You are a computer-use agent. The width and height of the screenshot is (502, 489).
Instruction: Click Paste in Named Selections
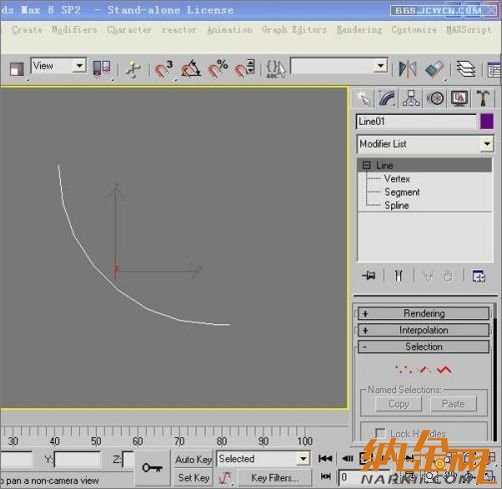(453, 404)
